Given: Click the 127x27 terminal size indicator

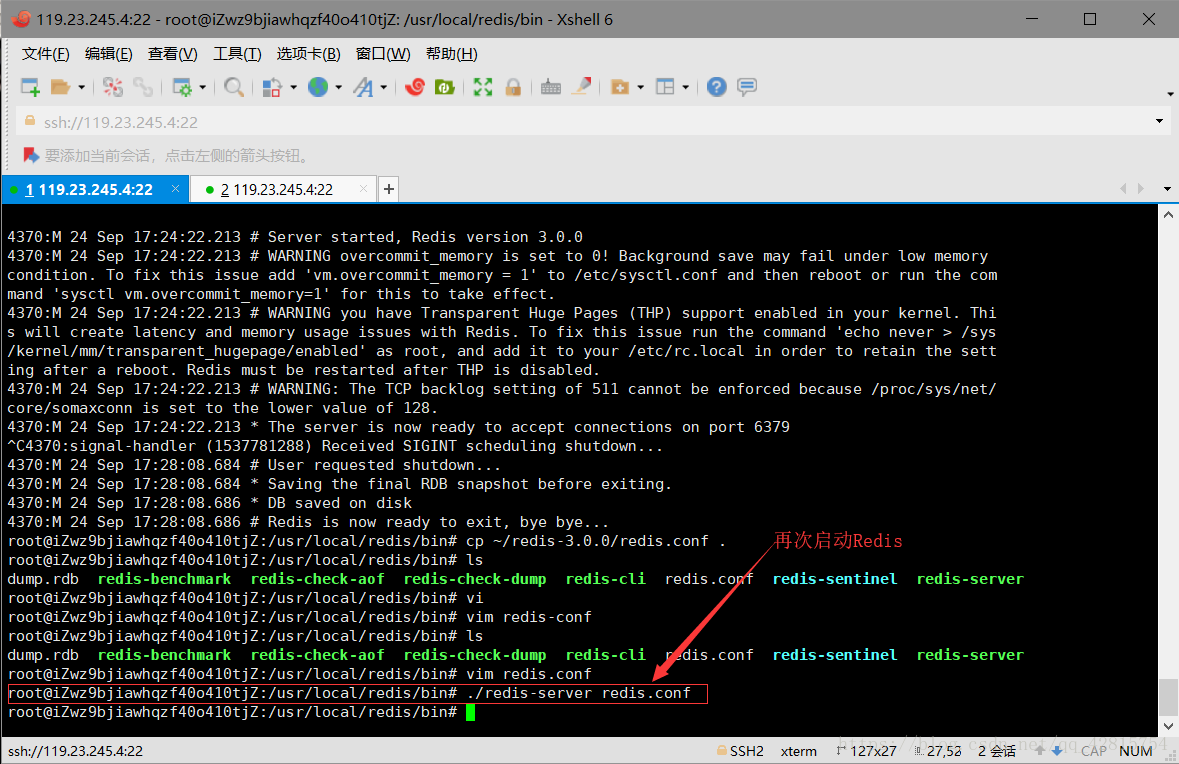Looking at the screenshot, I should pyautogui.click(x=867, y=751).
